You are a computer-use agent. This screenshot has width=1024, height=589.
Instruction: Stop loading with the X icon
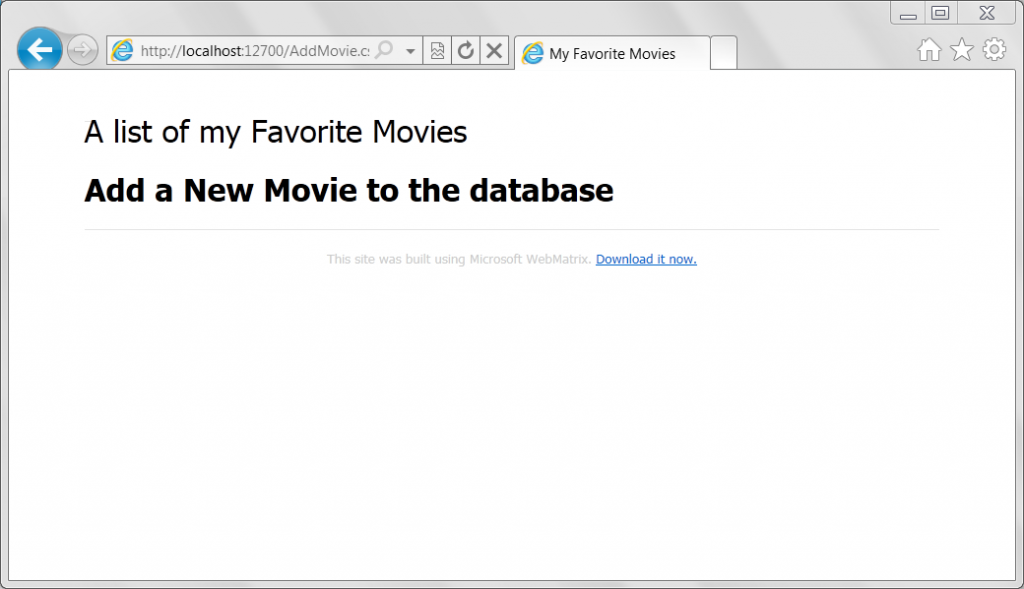tap(494, 50)
